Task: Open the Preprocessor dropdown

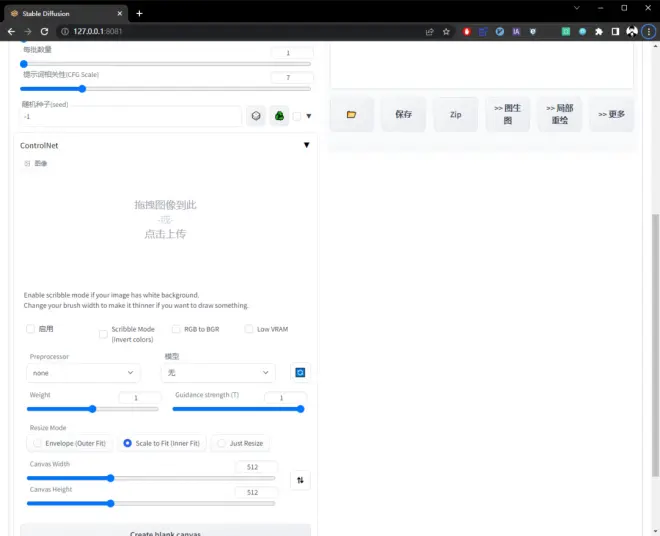Action: click(84, 373)
